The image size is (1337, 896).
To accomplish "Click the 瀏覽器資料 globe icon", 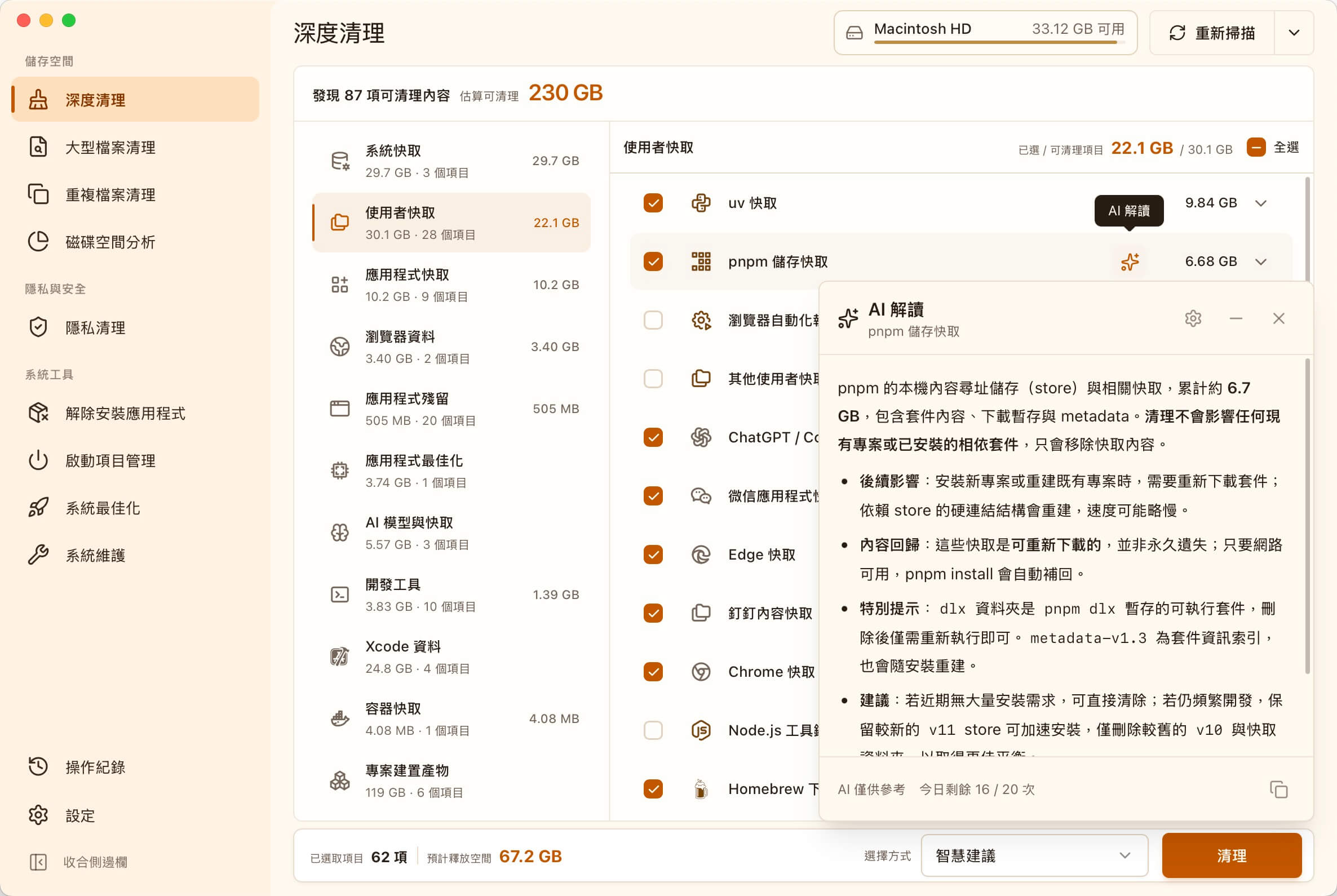I will (x=340, y=347).
